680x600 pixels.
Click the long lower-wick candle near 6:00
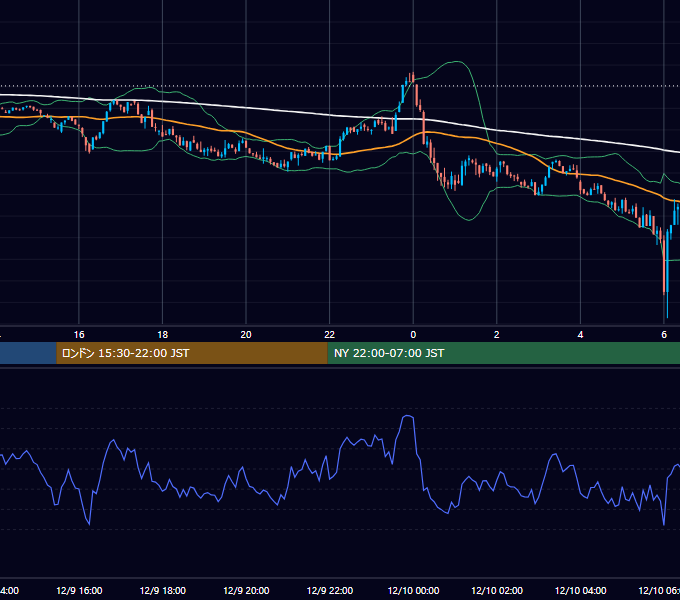pyautogui.click(x=667, y=273)
